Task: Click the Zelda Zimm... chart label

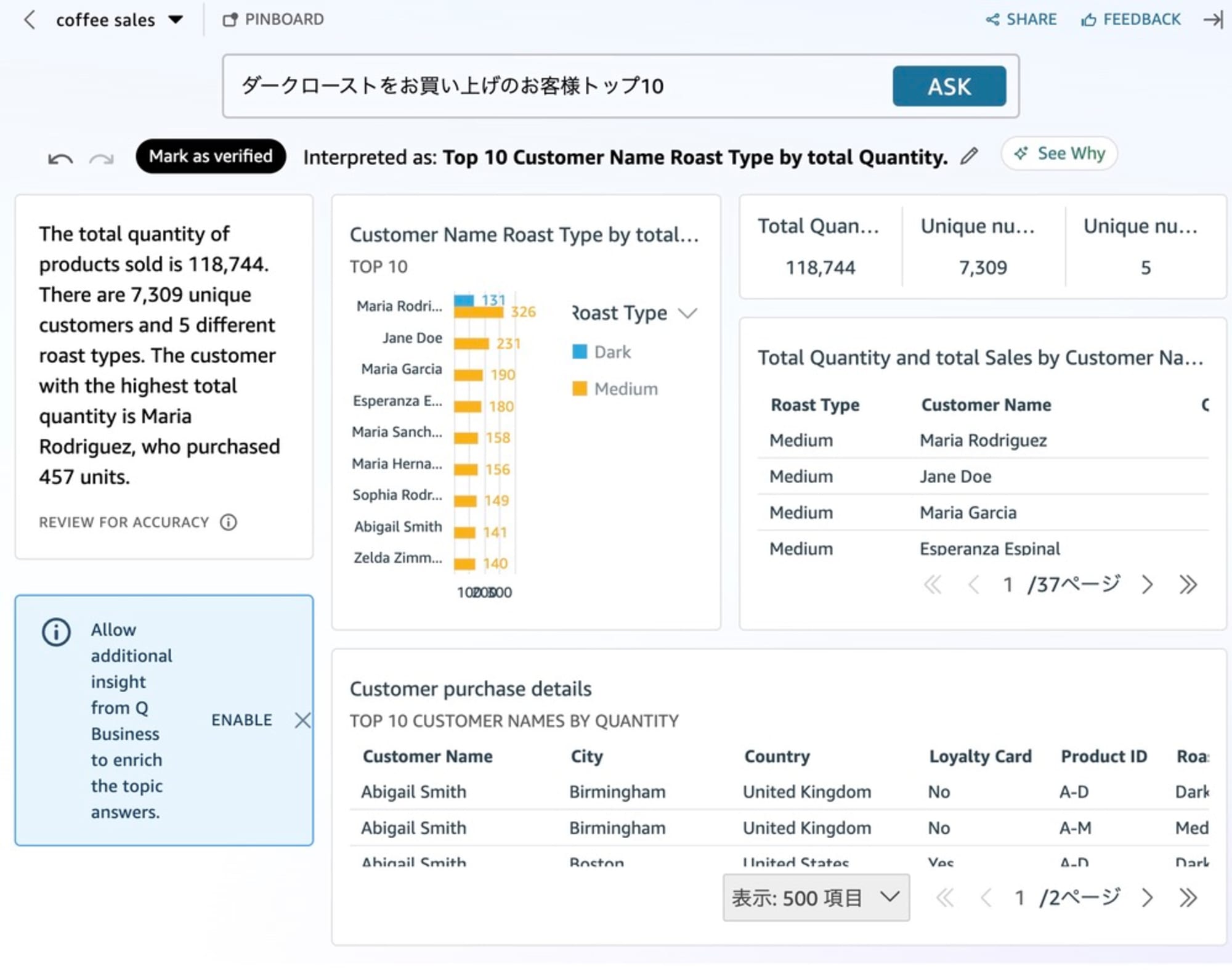Action: point(397,558)
